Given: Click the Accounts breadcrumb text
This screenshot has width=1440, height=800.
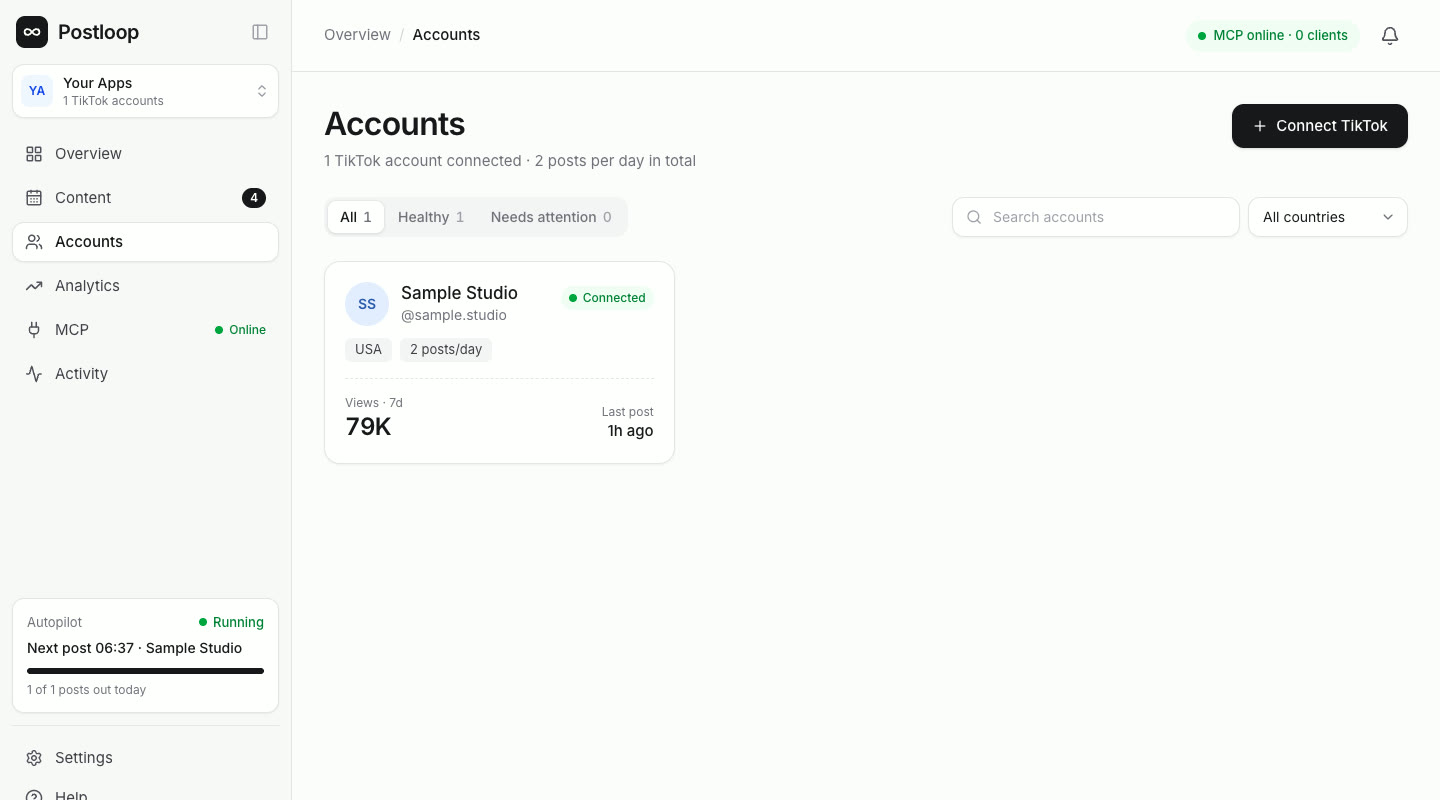Looking at the screenshot, I should click(x=446, y=35).
